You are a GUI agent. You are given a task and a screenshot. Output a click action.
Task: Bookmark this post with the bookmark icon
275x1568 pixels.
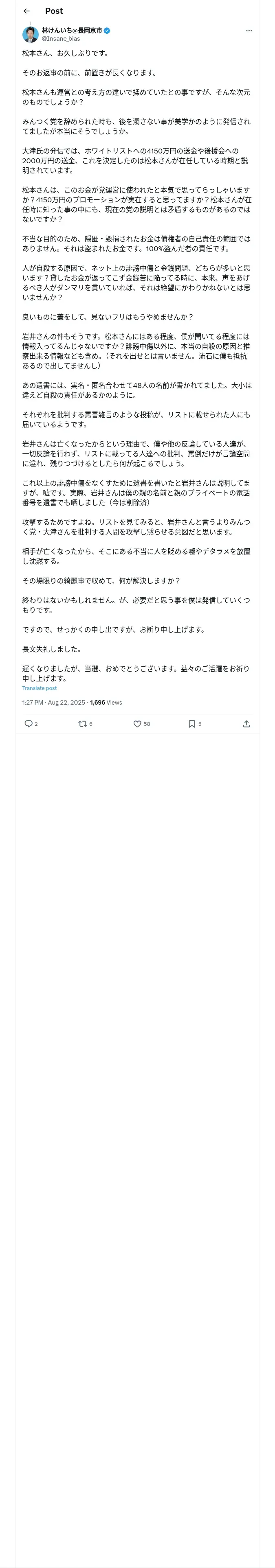191,724
